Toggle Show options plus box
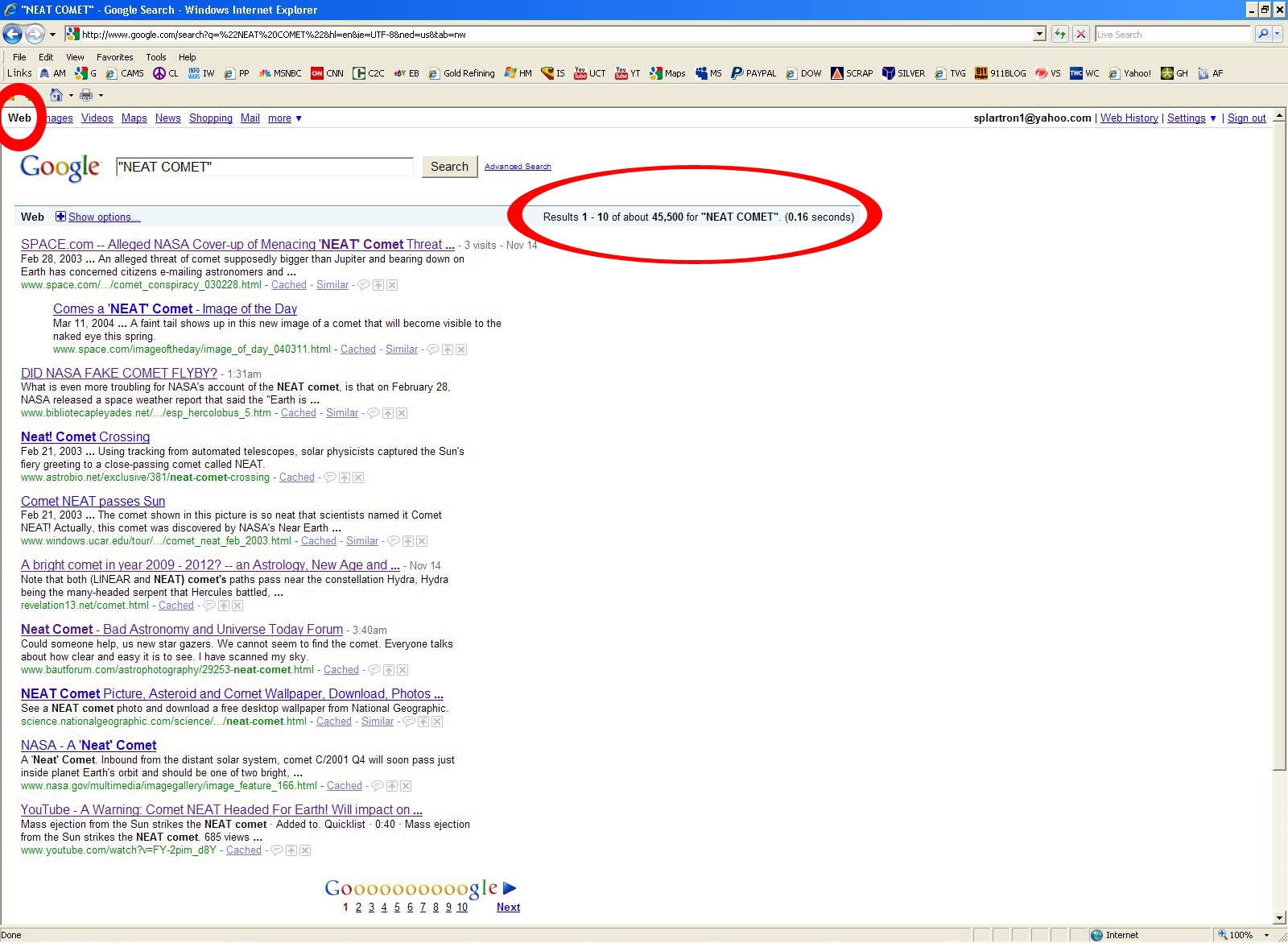 tap(60, 217)
